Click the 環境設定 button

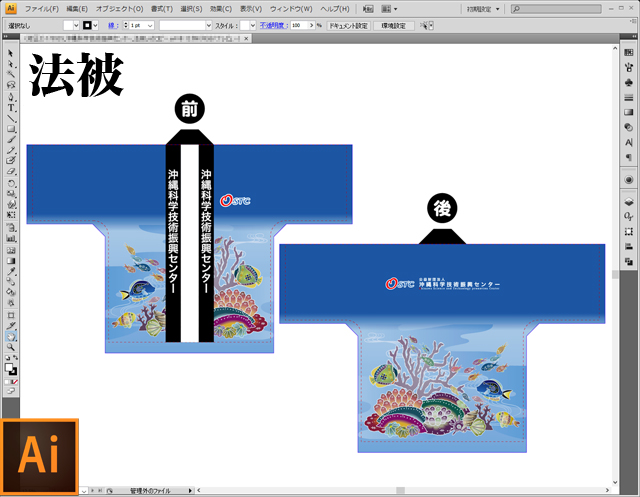point(394,25)
